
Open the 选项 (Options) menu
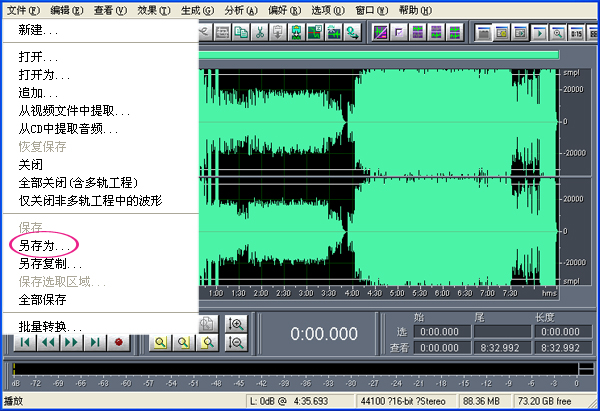(x=328, y=10)
